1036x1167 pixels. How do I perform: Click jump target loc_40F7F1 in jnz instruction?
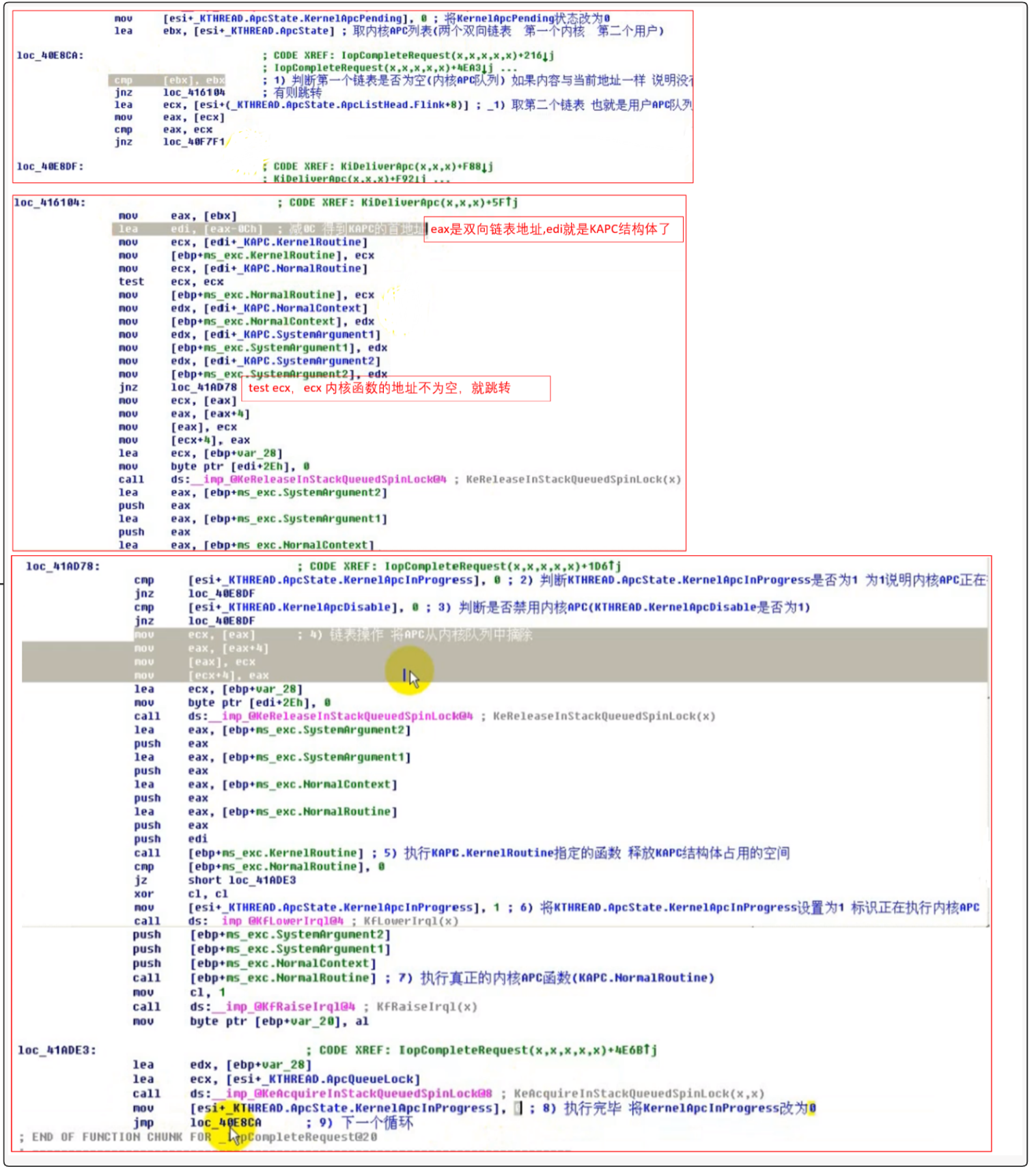pos(194,142)
